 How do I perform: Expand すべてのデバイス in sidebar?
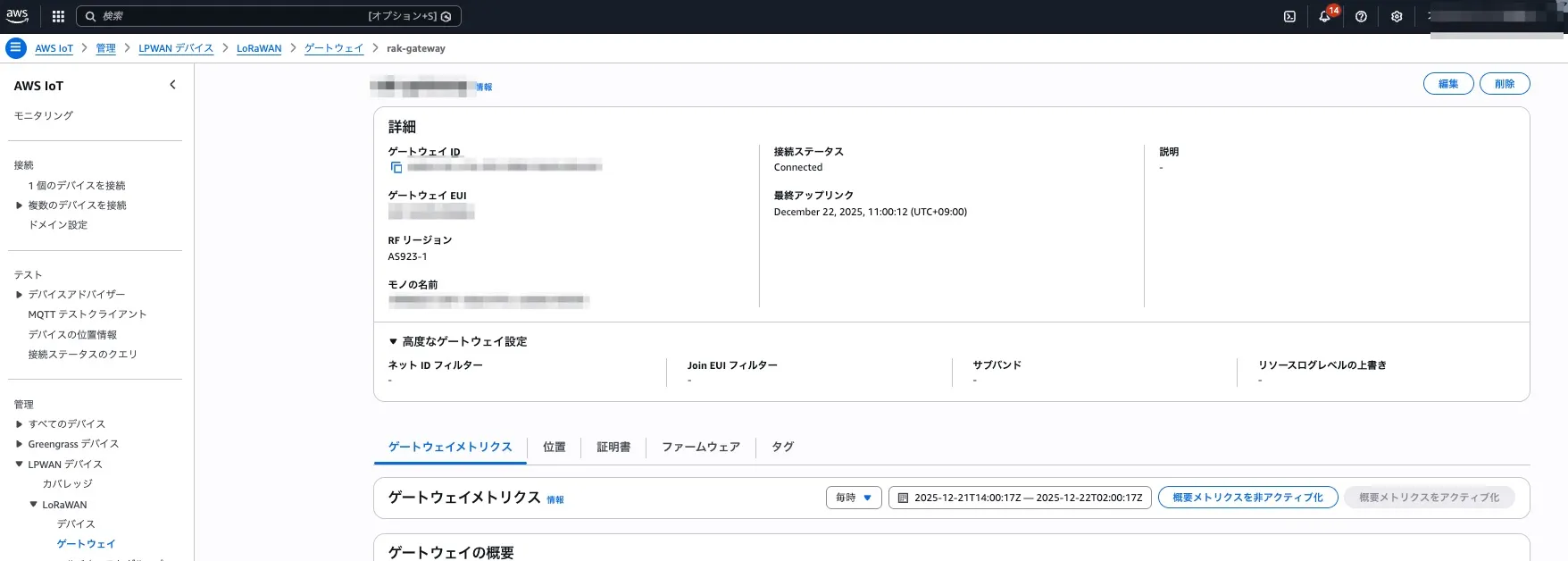pyautogui.click(x=19, y=424)
